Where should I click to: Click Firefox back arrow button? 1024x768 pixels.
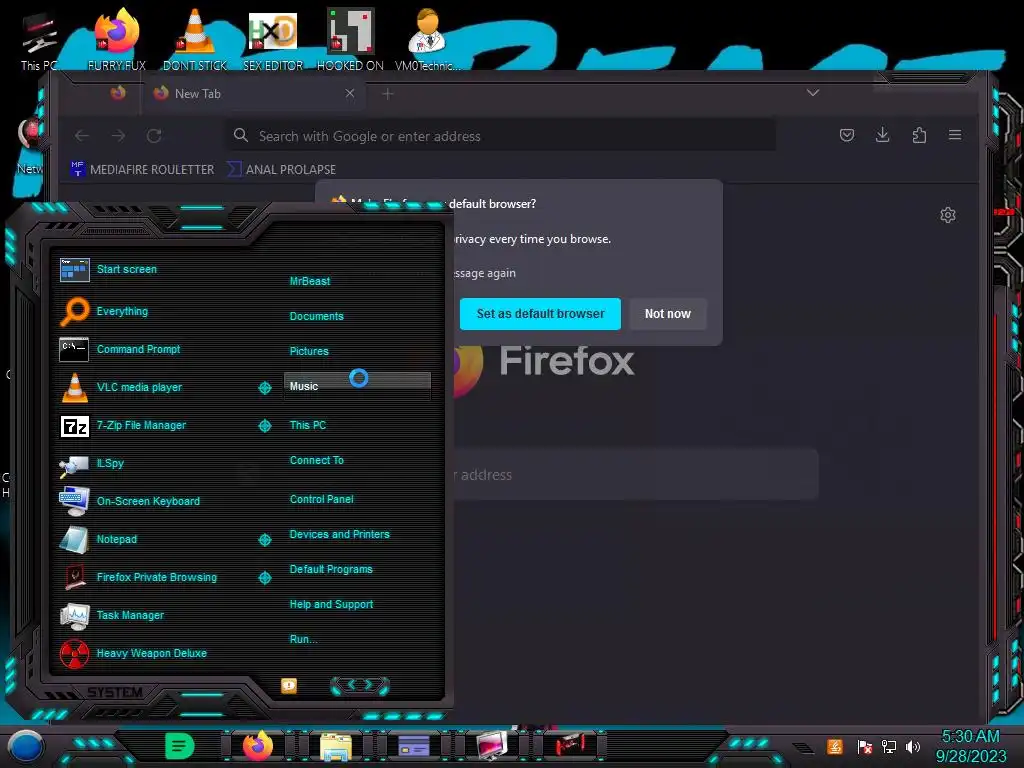tap(82, 136)
